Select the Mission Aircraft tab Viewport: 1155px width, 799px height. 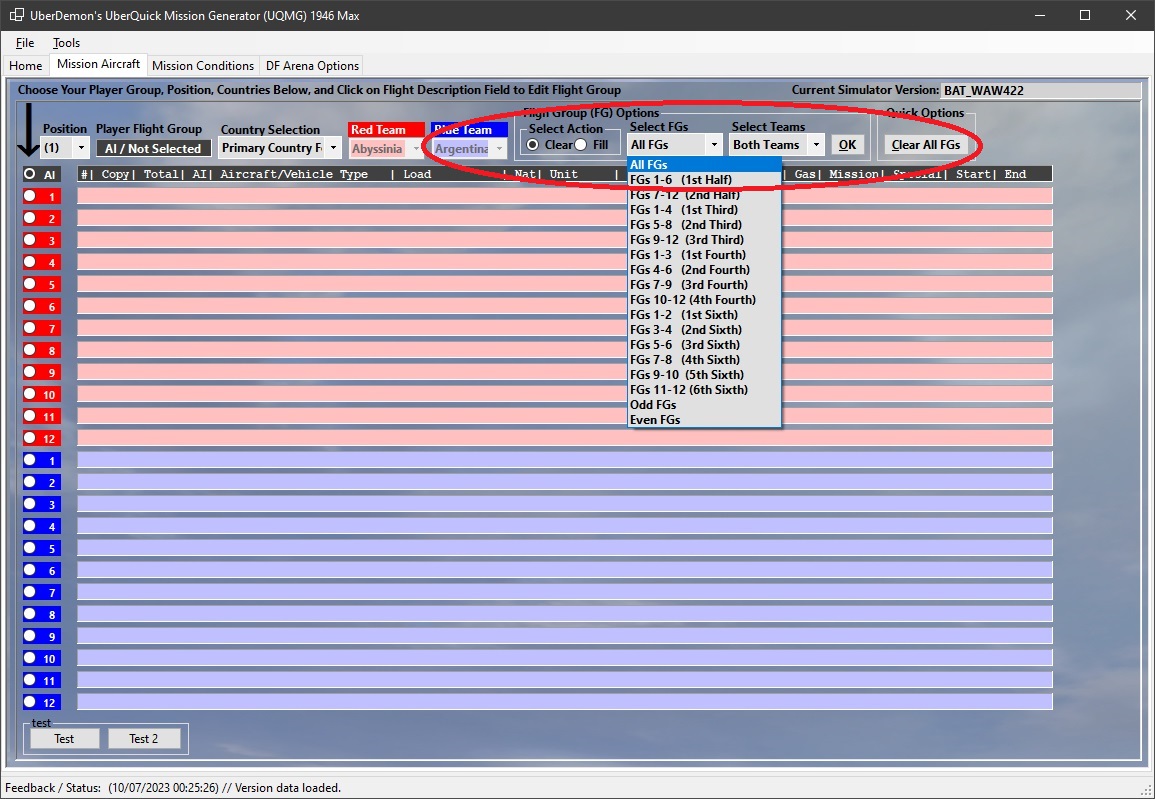pyautogui.click(x=99, y=64)
